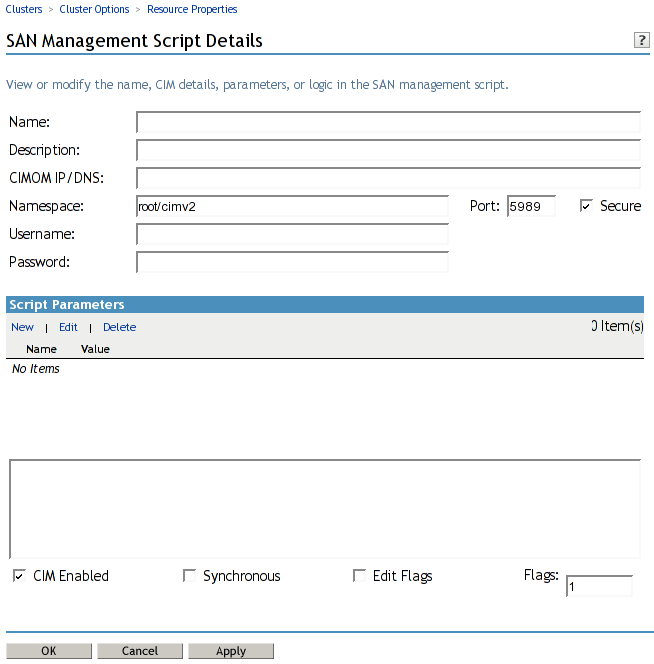Disable the CIM Enabled checkbox

(x=19, y=576)
